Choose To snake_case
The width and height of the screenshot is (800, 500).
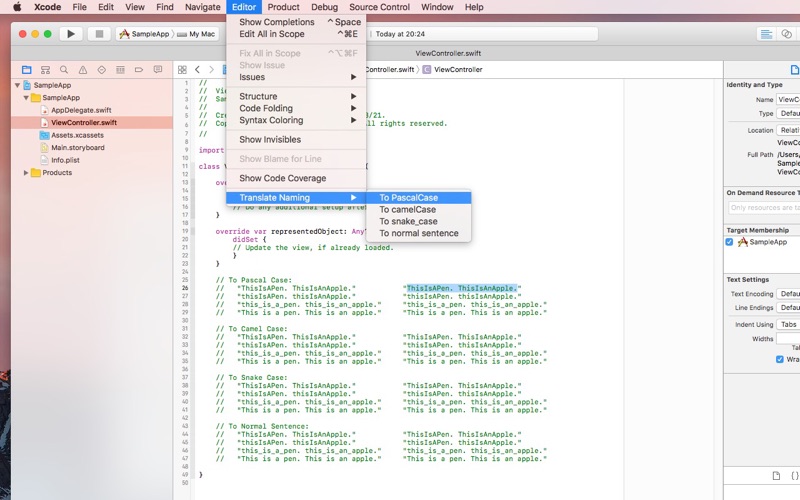pos(418,221)
